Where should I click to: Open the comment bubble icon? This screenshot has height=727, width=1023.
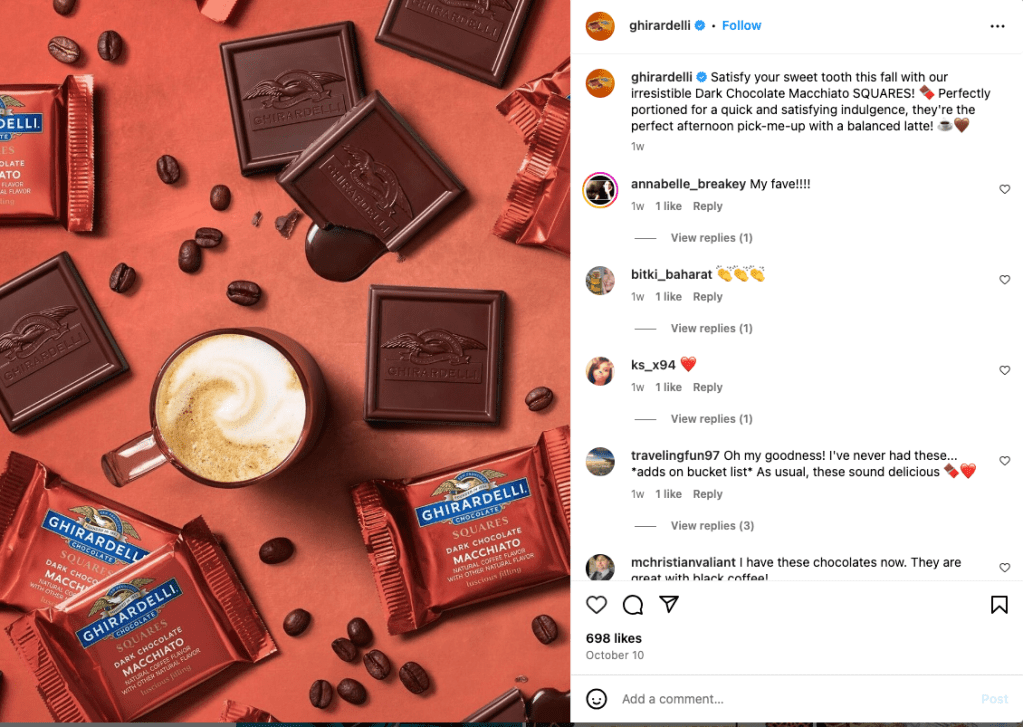pyautogui.click(x=632, y=605)
